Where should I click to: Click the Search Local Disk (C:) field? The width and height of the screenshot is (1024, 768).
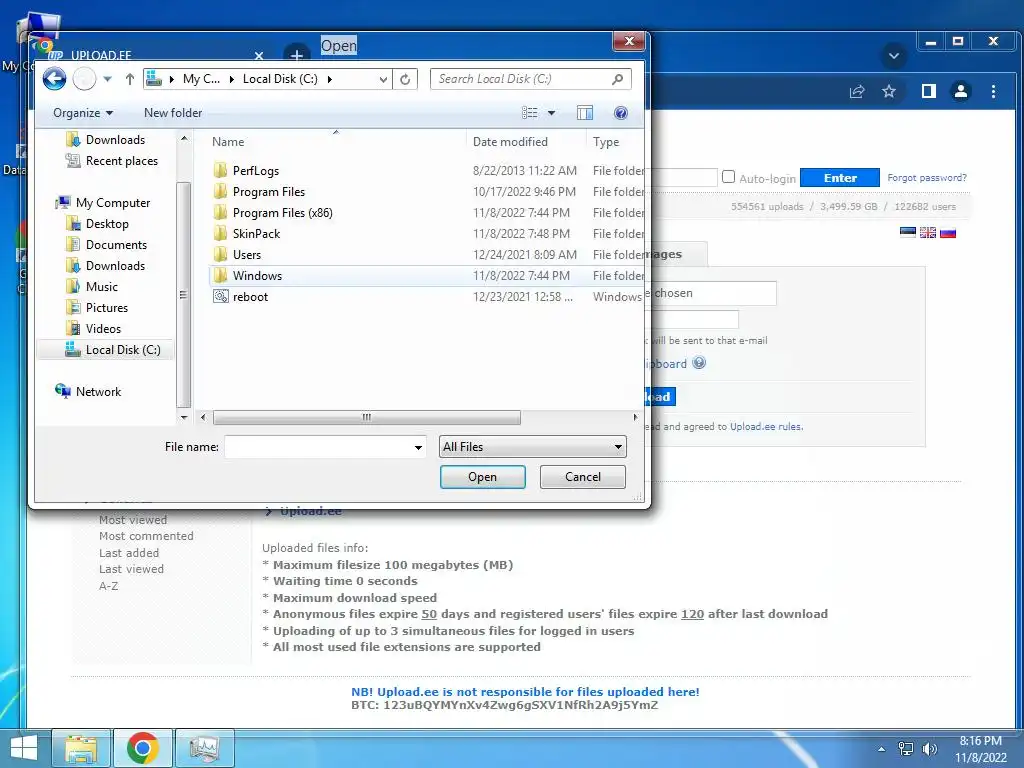[x=522, y=79]
